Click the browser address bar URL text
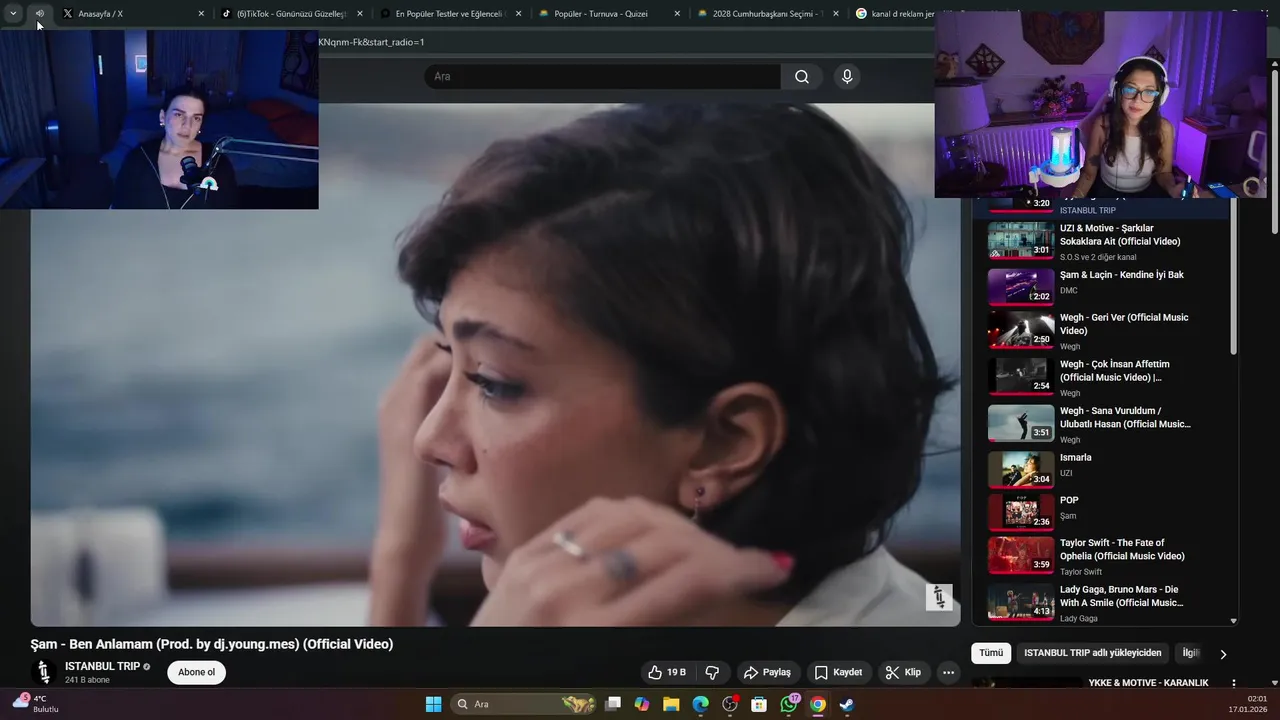 pyautogui.click(x=371, y=42)
